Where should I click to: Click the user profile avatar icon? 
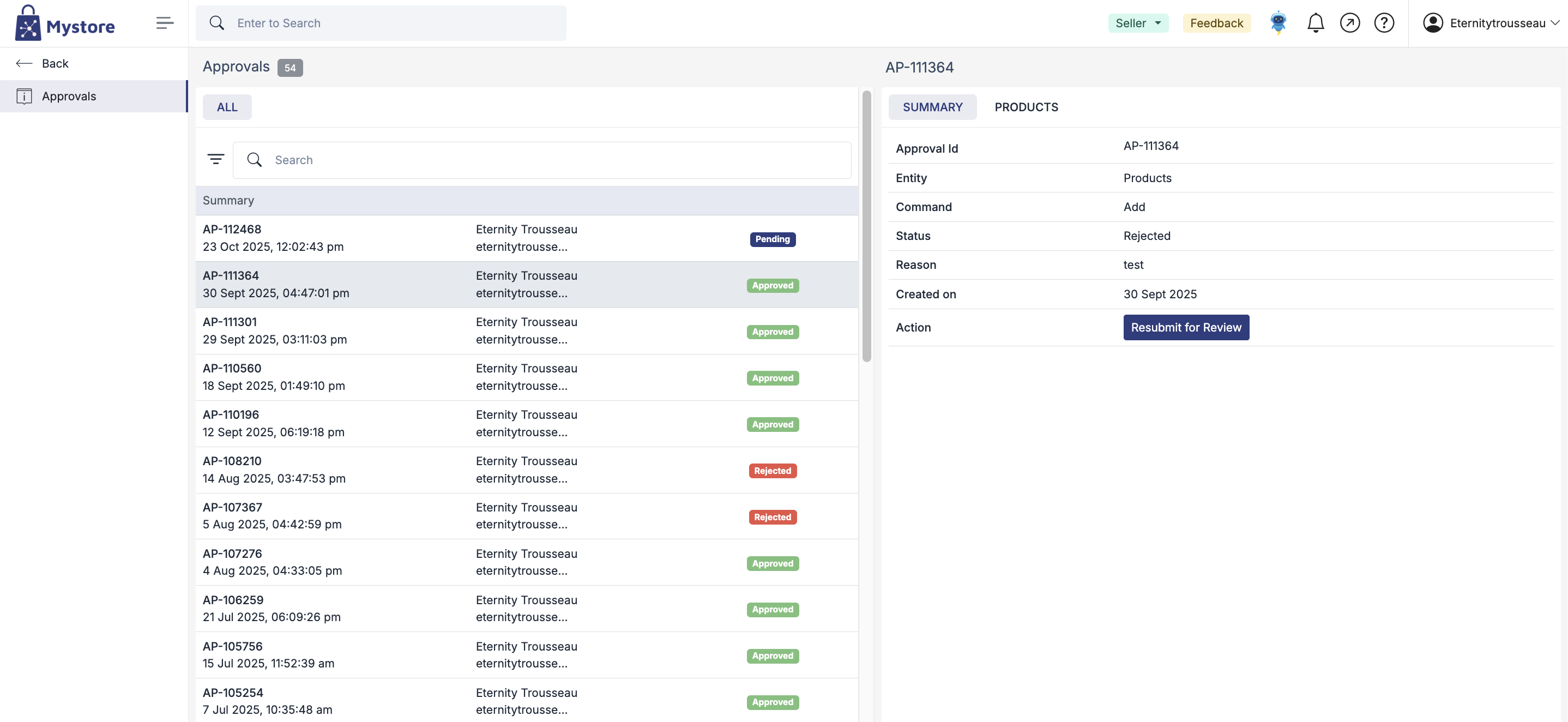click(1433, 23)
